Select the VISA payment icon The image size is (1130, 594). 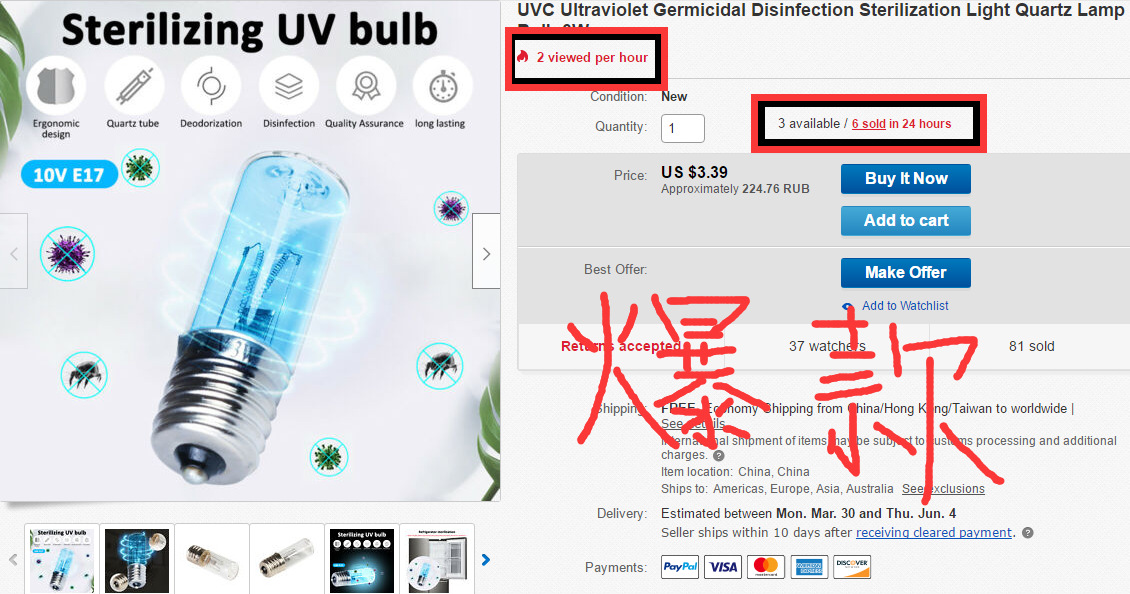tap(723, 567)
